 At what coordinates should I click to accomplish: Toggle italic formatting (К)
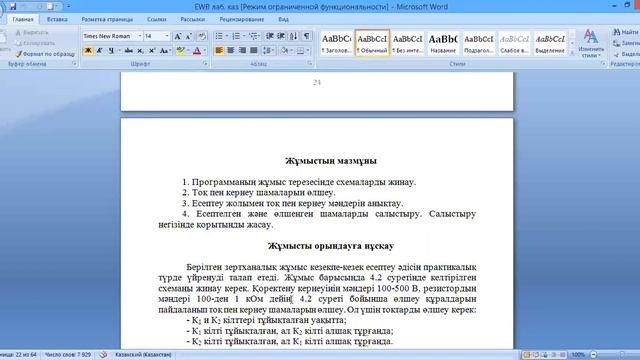tap(99, 51)
